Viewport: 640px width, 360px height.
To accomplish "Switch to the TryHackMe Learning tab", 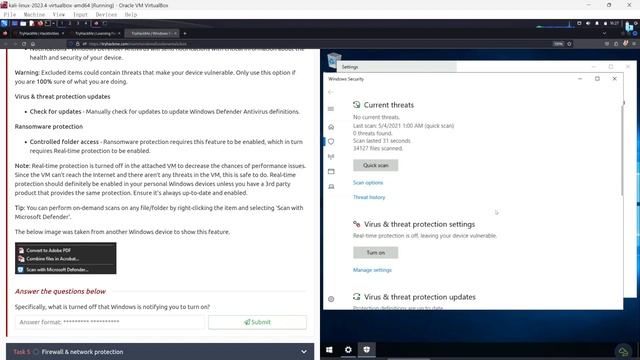I will click(x=95, y=33).
